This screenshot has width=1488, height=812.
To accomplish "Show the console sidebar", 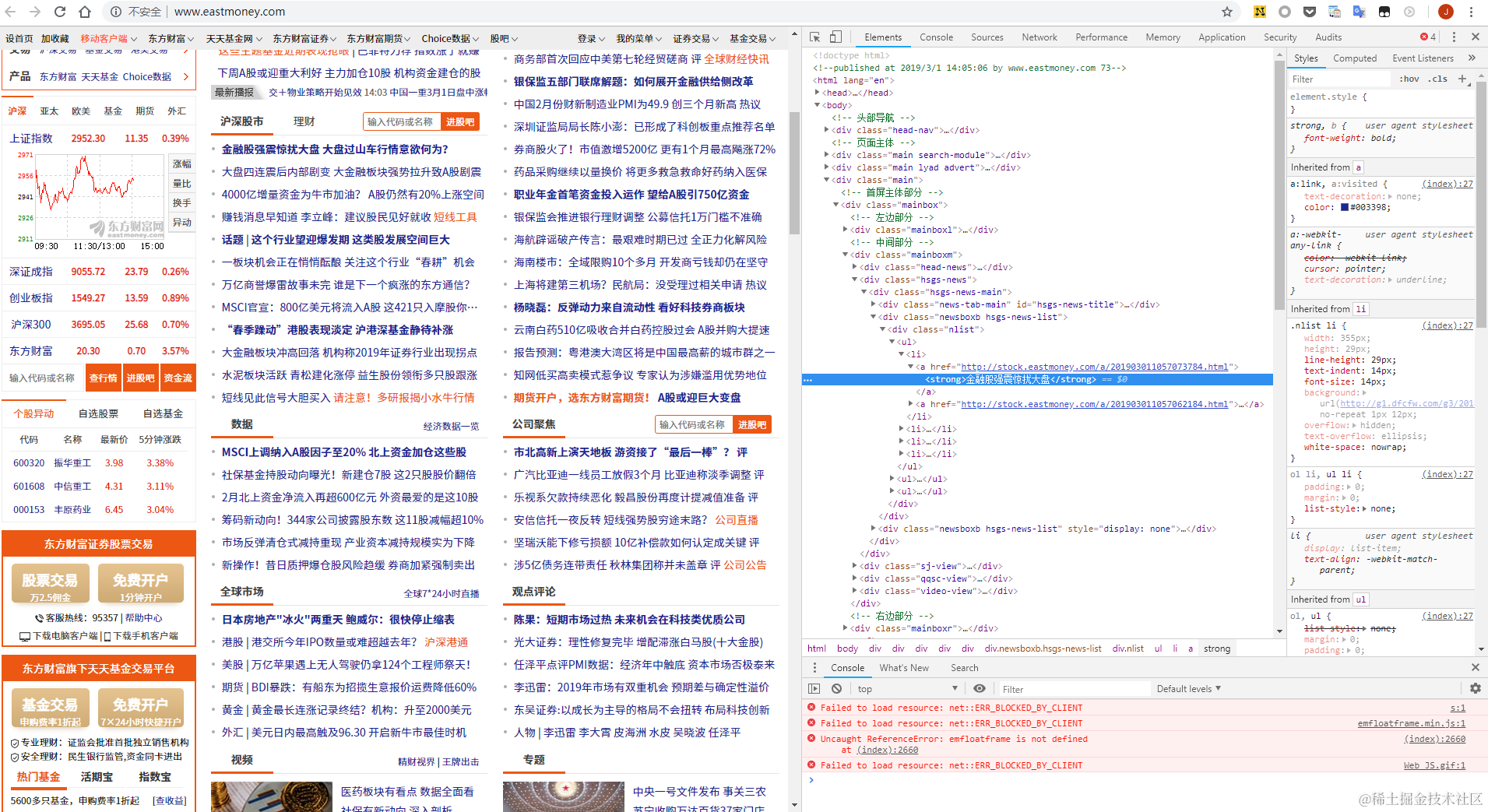I will 814,689.
